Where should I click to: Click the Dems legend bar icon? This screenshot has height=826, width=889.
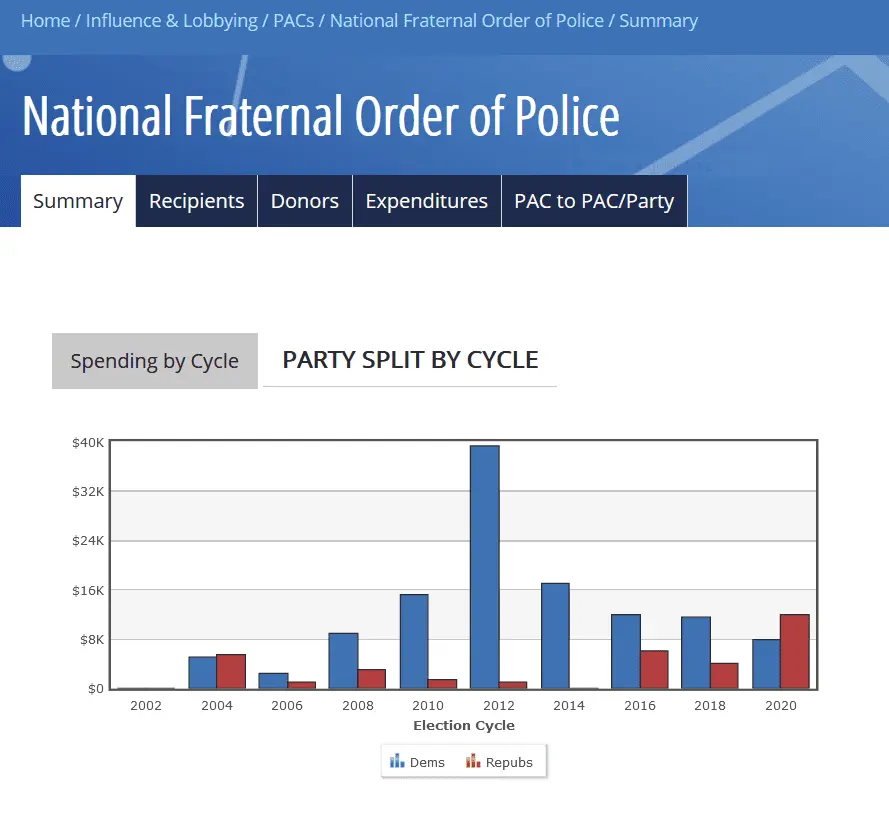pyautogui.click(x=397, y=761)
